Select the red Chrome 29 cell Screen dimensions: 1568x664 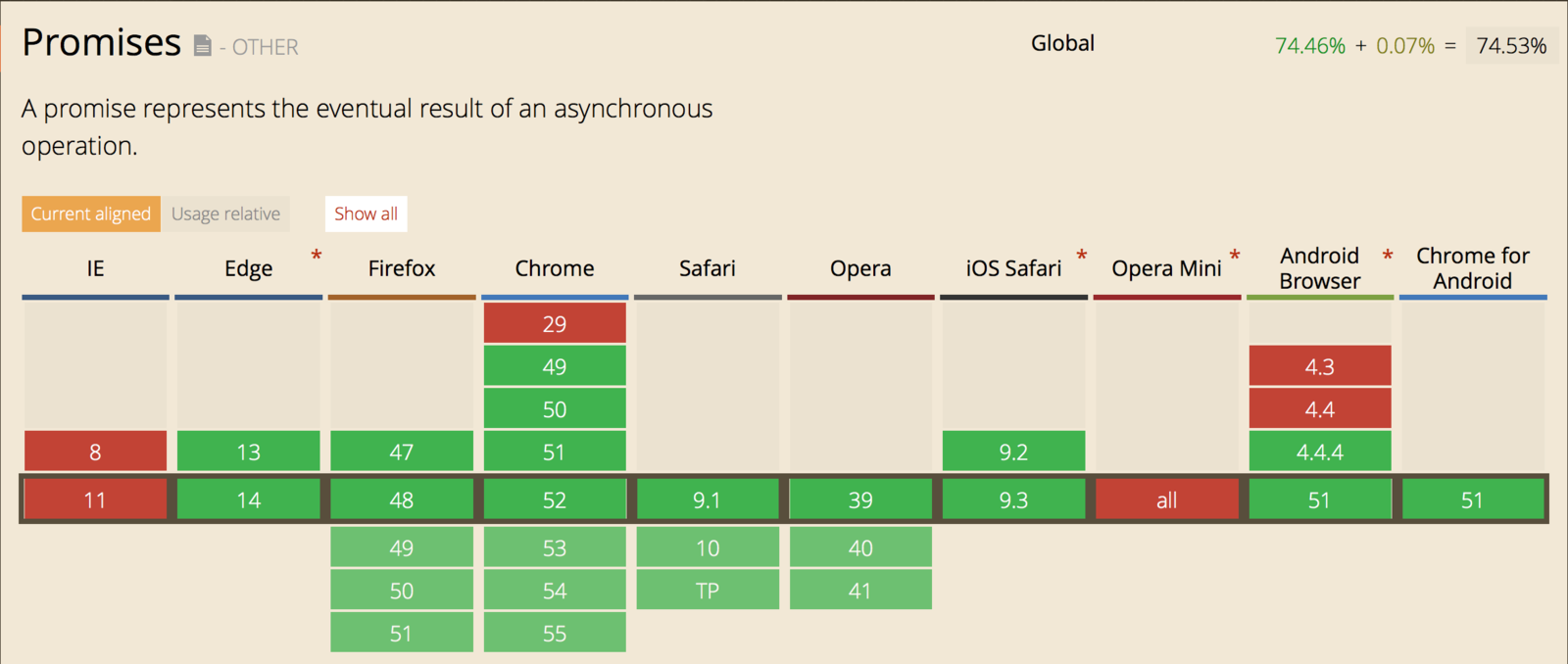pos(555,323)
